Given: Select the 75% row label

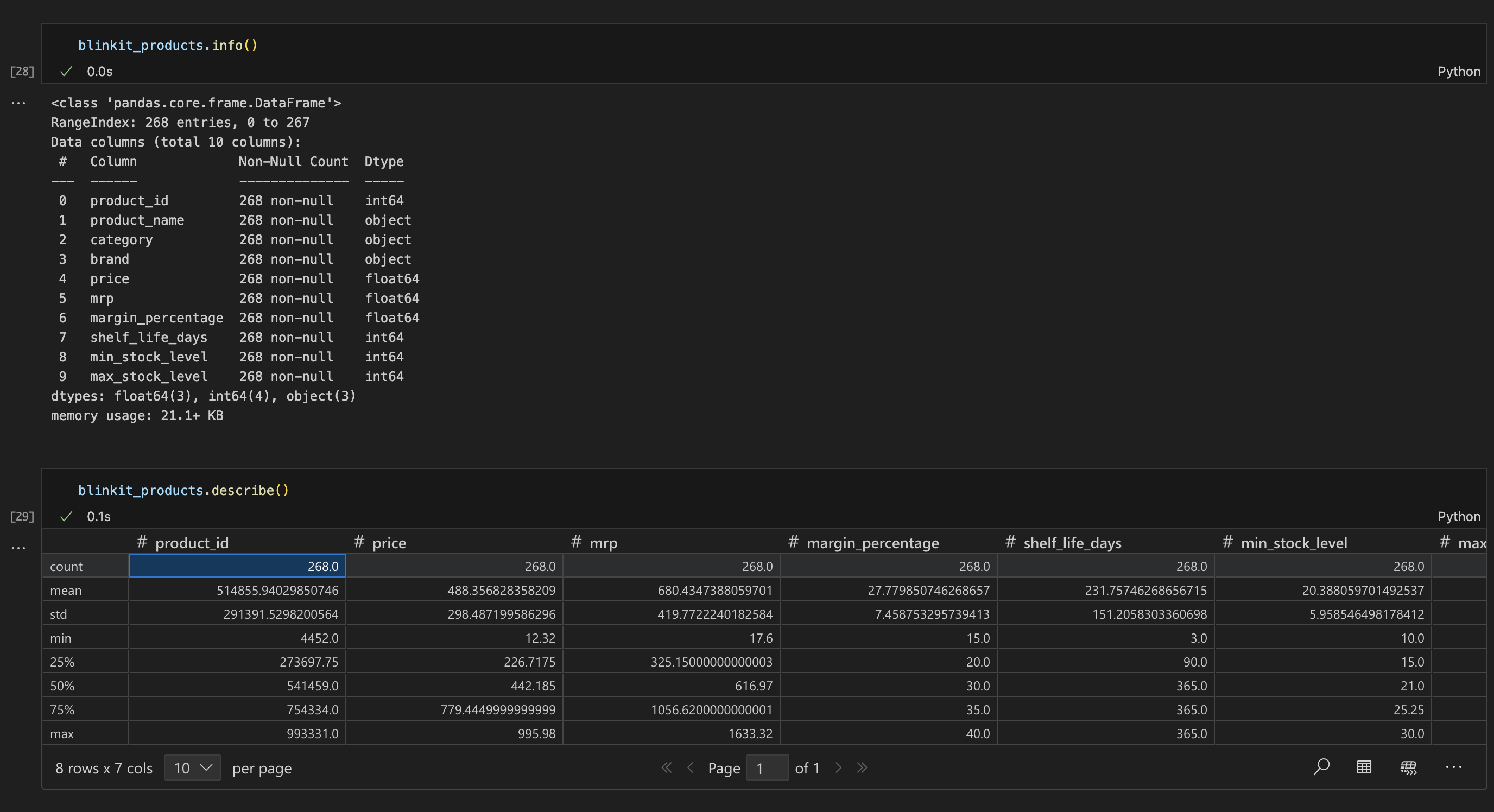Looking at the screenshot, I should coord(86,709).
